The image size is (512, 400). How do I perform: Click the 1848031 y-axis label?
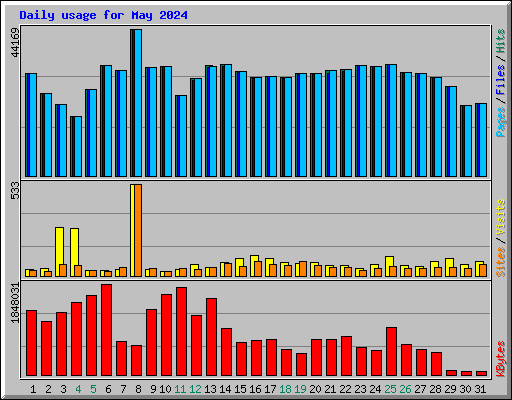(15, 303)
